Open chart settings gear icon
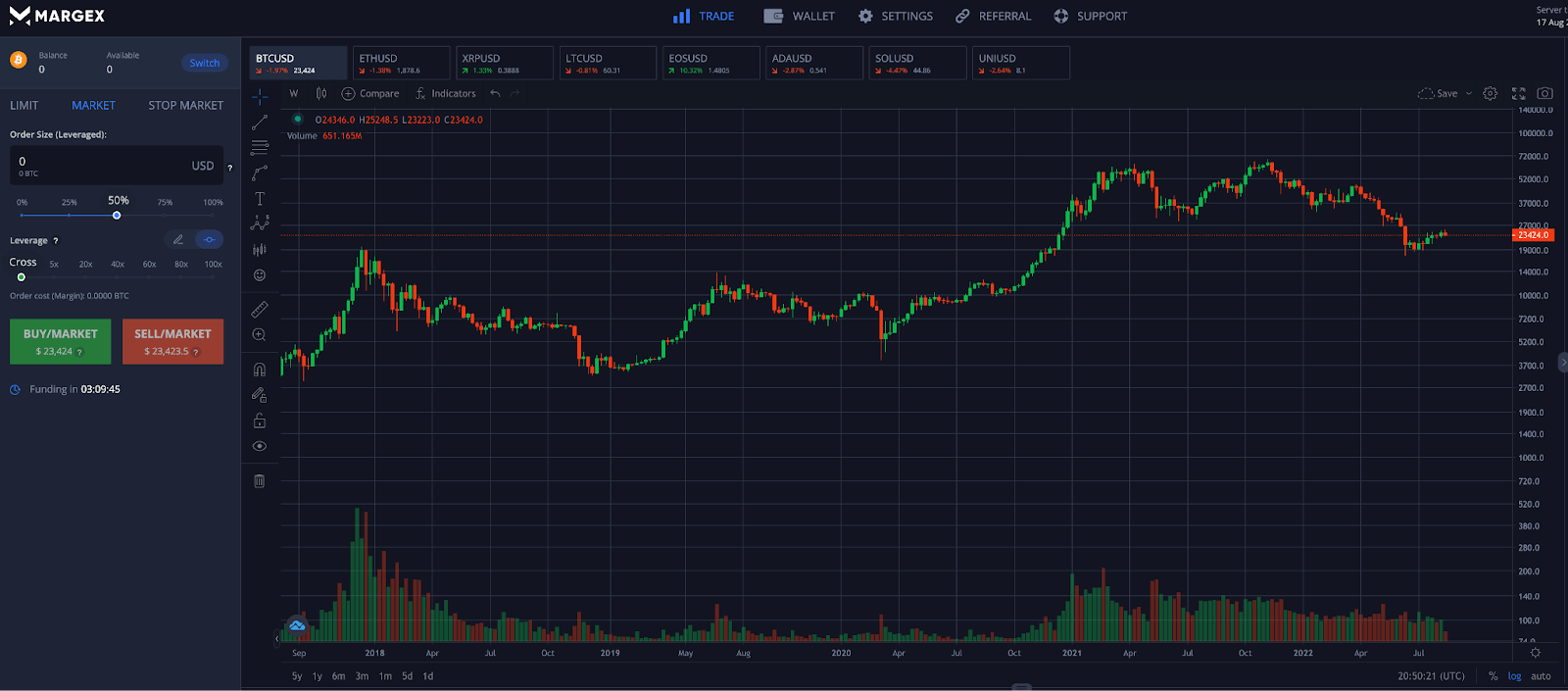The height and width of the screenshot is (691, 1568). (x=1490, y=93)
